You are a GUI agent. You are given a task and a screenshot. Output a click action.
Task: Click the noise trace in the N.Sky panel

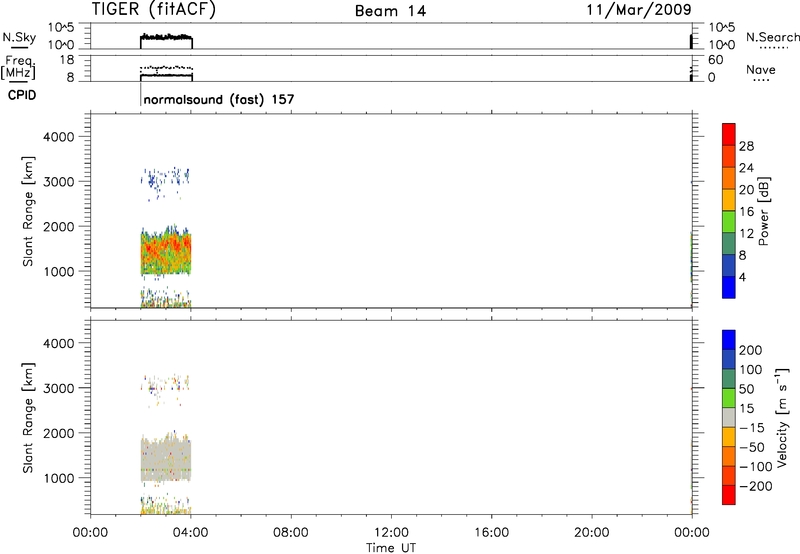pyautogui.click(x=166, y=37)
